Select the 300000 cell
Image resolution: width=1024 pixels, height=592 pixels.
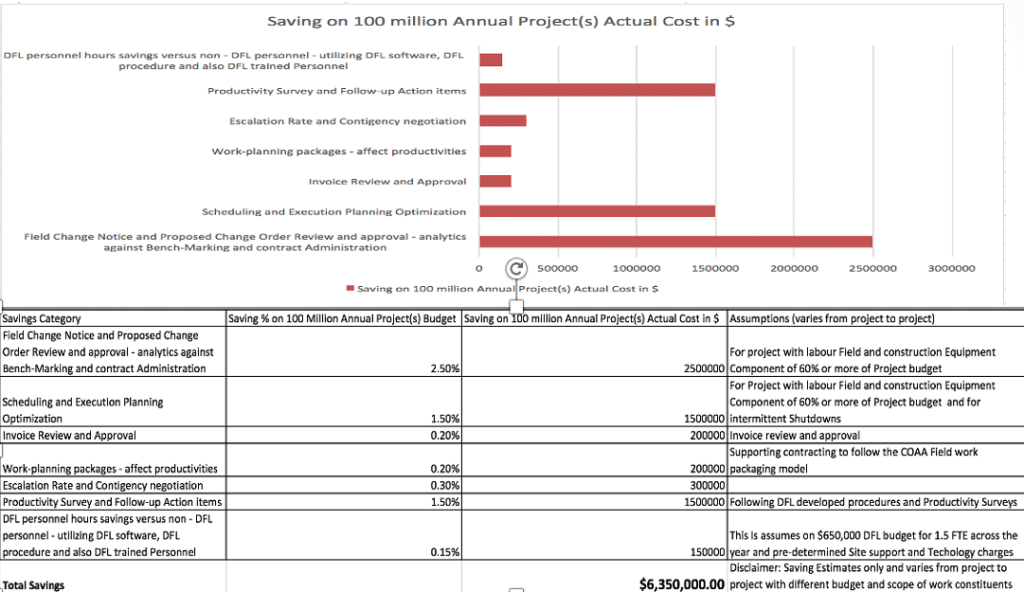(x=594, y=485)
